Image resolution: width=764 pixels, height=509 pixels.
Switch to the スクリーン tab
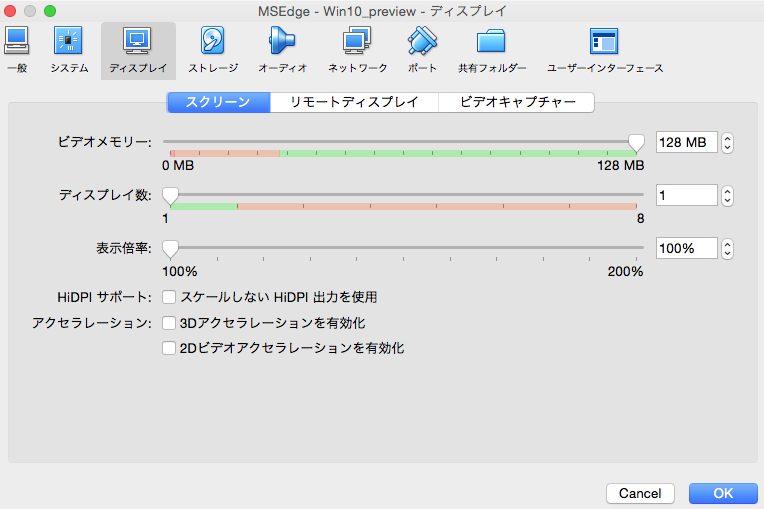tap(218, 102)
